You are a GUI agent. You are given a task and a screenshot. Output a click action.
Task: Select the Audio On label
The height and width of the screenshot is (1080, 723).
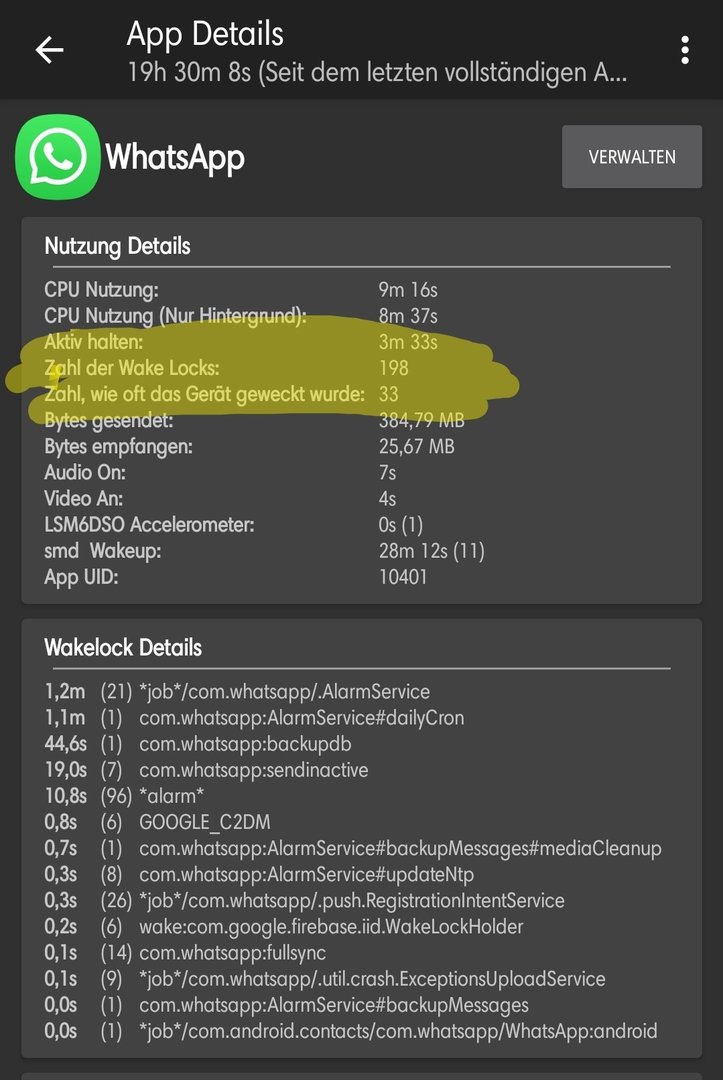[85, 472]
